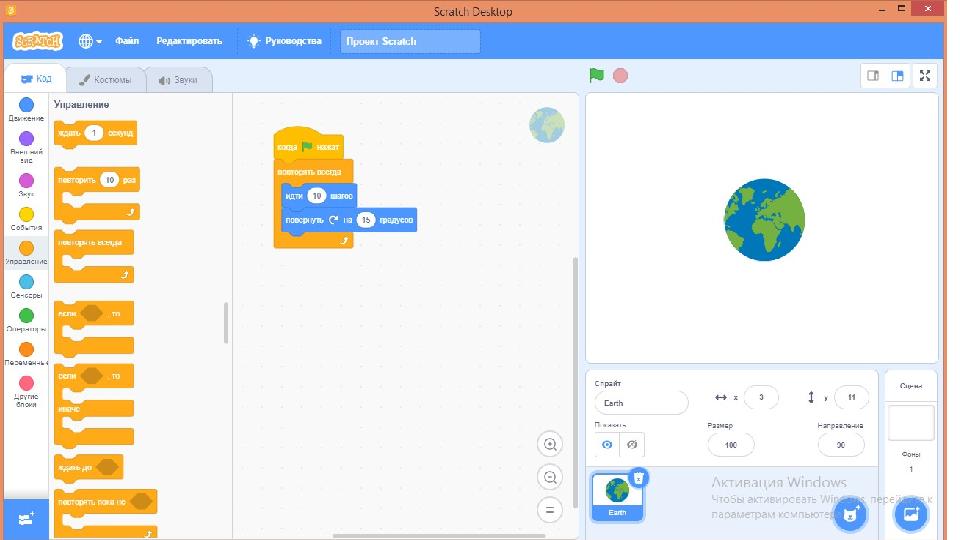The image size is (960, 540).
Task: Open the language globe dropdown
Action: click(x=89, y=41)
